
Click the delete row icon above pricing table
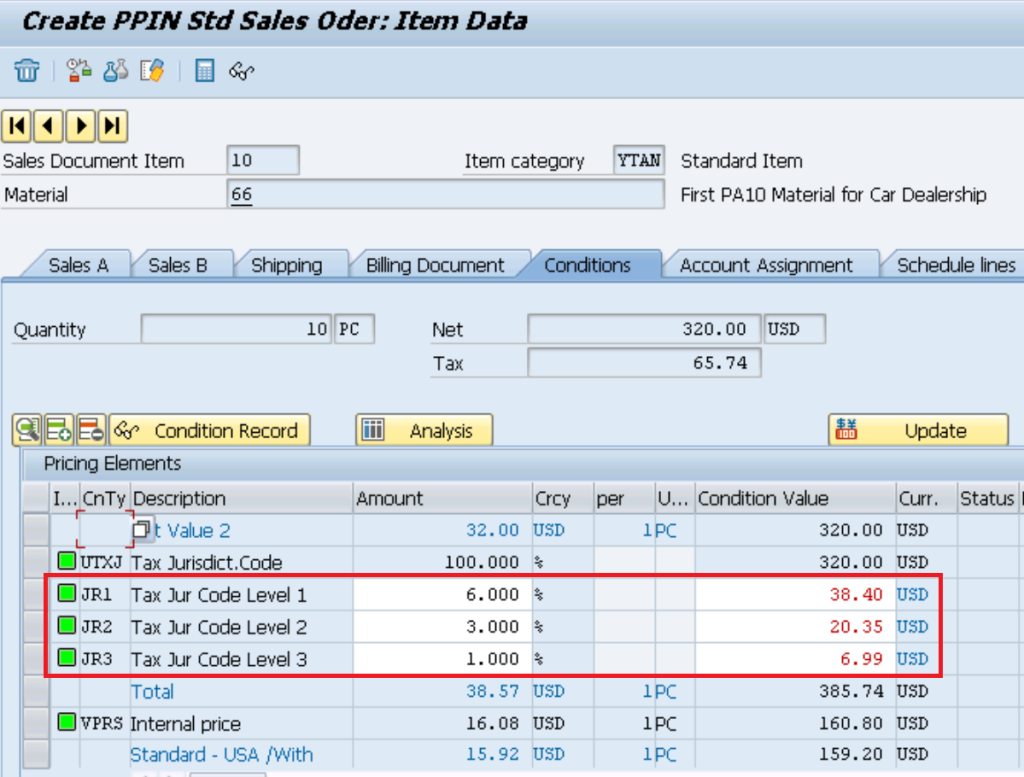click(x=91, y=431)
